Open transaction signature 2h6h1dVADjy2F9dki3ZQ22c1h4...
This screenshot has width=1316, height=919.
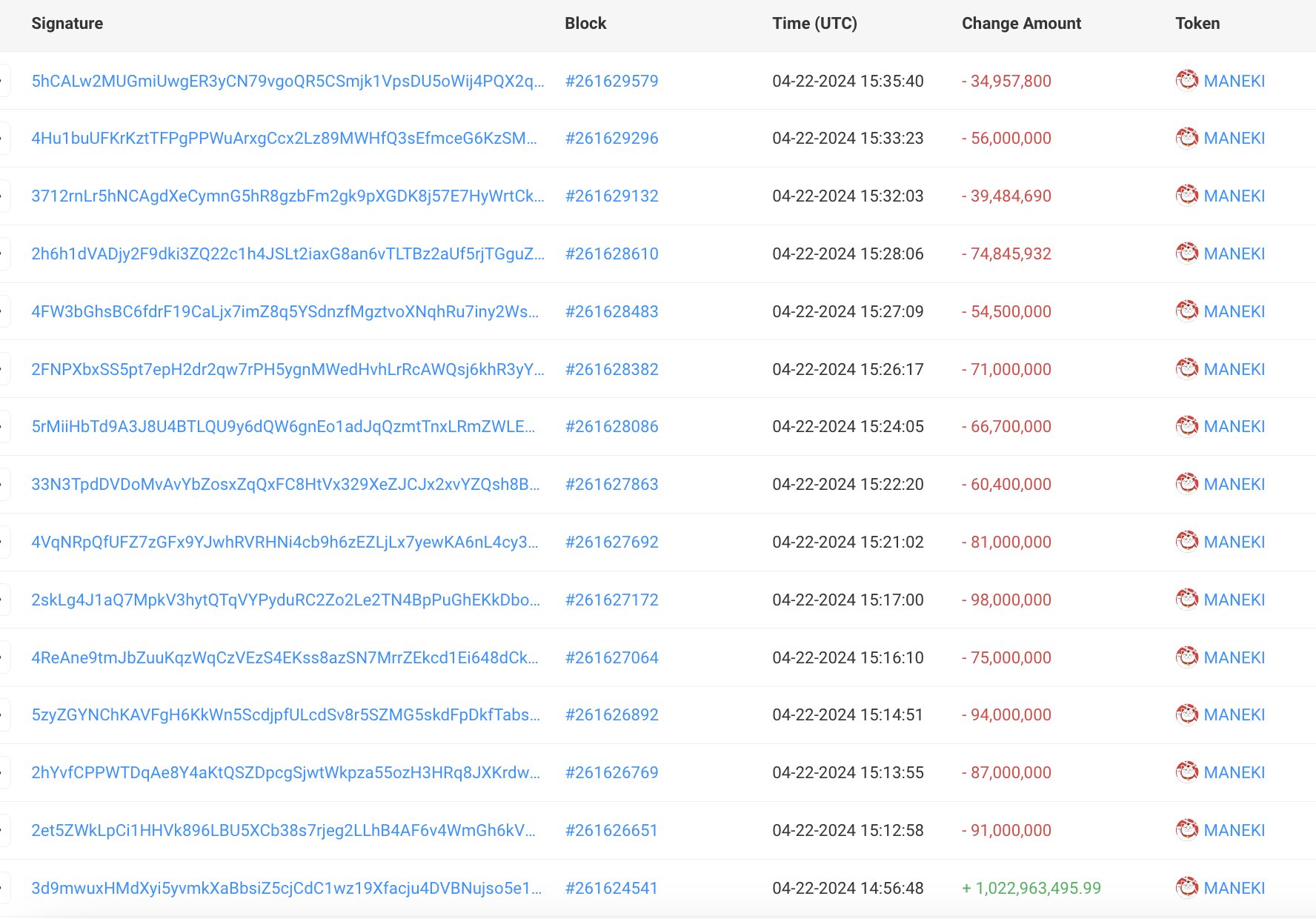coord(288,253)
